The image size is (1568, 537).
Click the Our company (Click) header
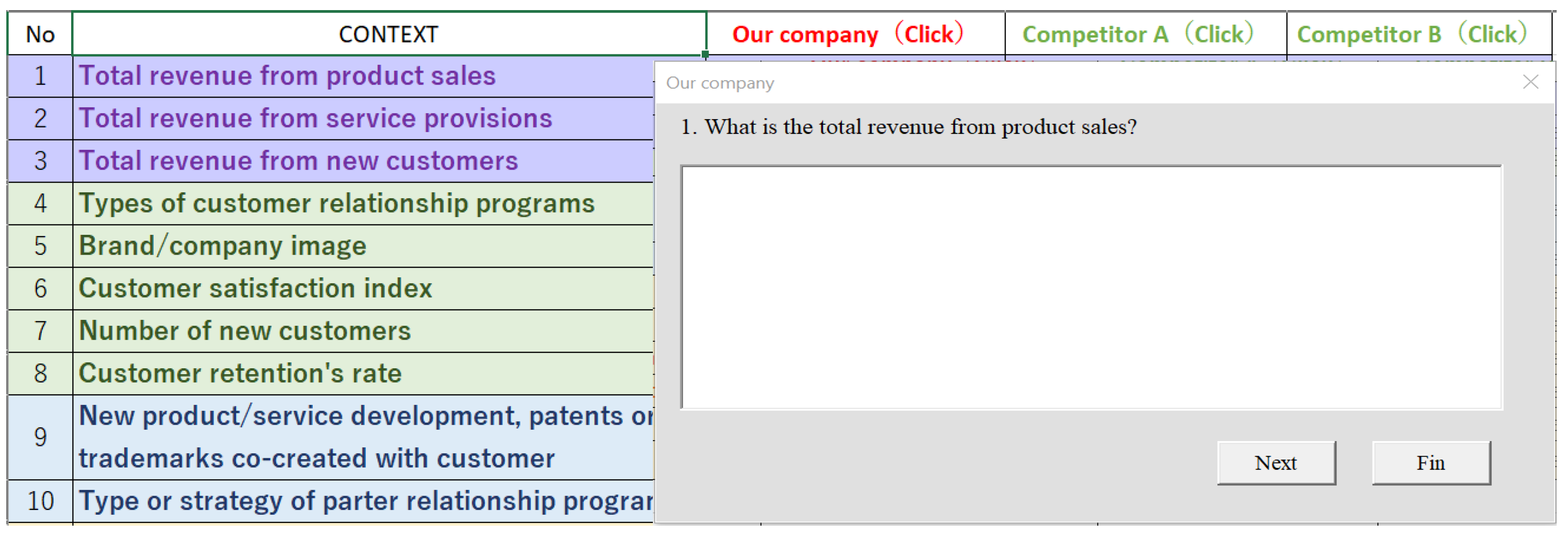[x=848, y=34]
